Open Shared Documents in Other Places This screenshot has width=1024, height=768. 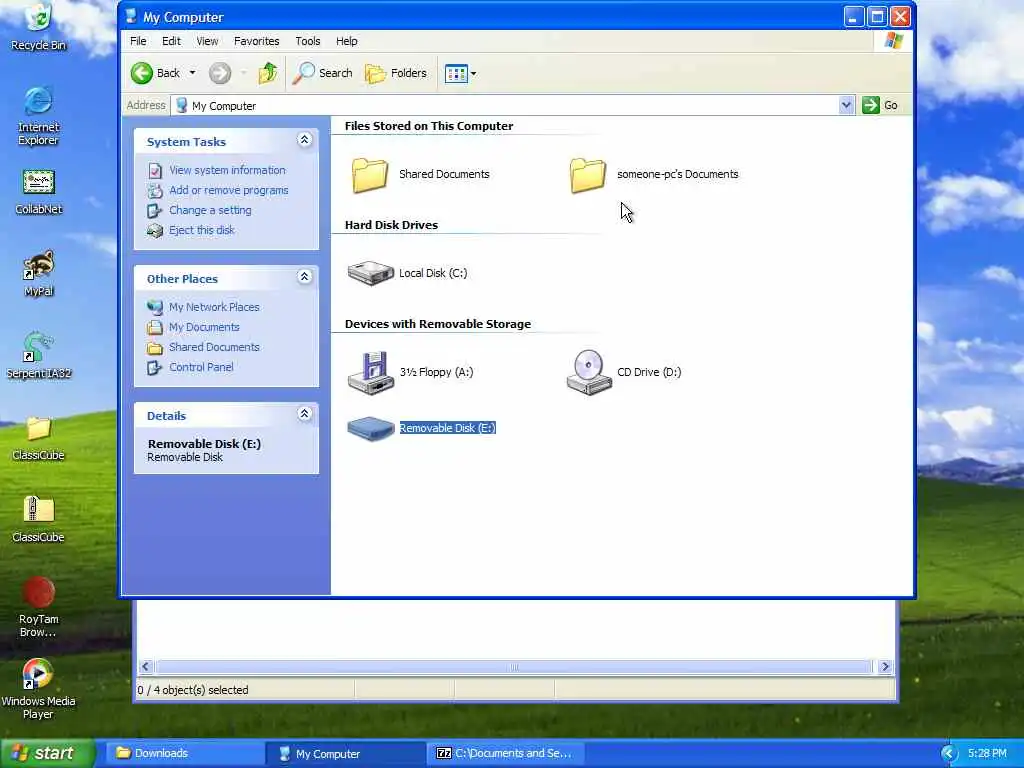point(214,347)
